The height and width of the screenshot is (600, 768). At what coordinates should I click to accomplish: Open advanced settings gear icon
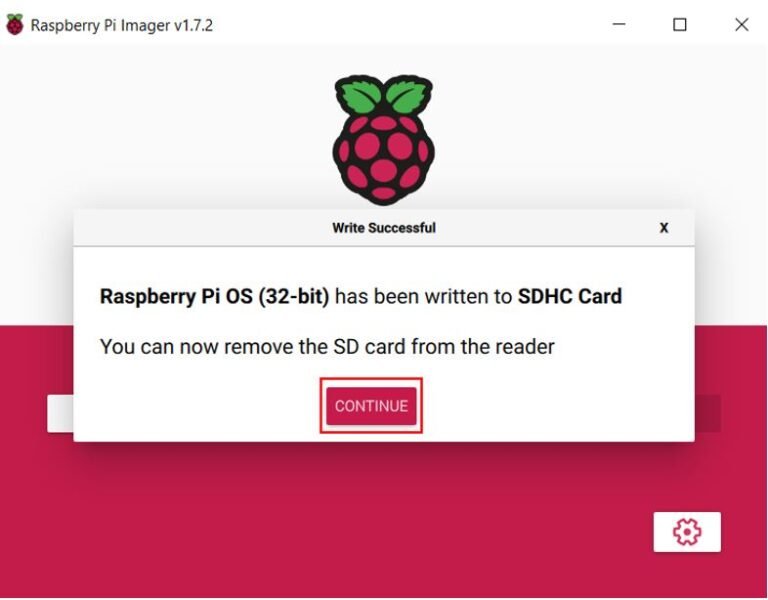pyautogui.click(x=687, y=531)
